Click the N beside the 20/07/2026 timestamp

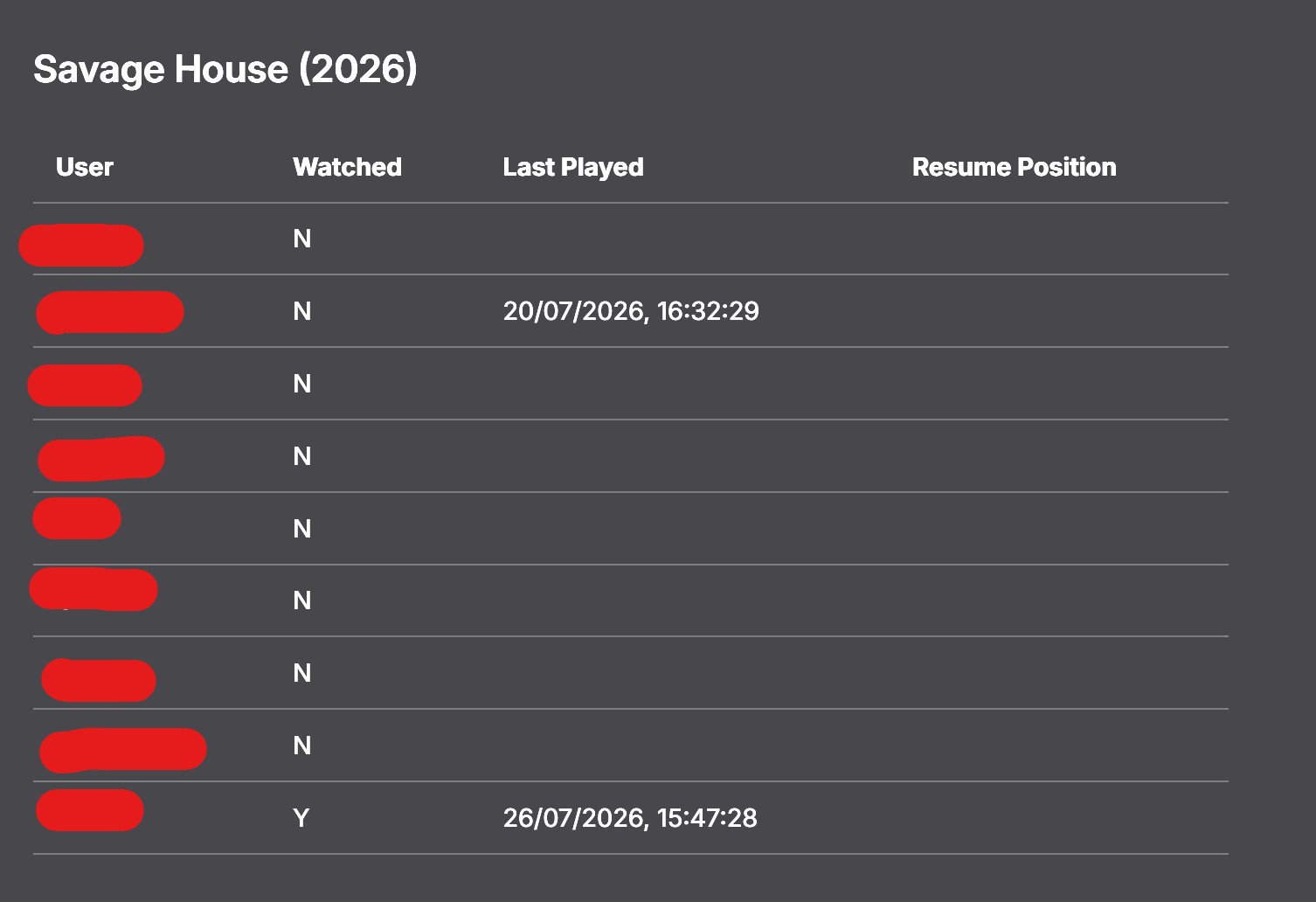[x=302, y=311]
